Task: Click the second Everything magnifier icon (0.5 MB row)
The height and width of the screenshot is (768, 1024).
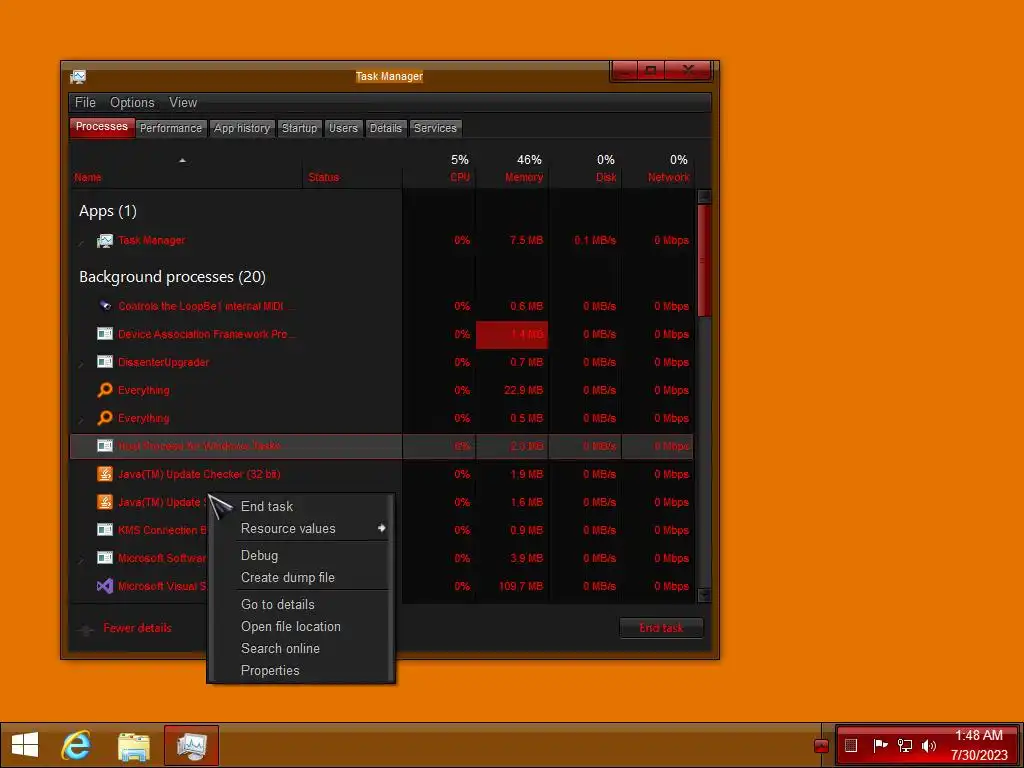Action: click(104, 418)
